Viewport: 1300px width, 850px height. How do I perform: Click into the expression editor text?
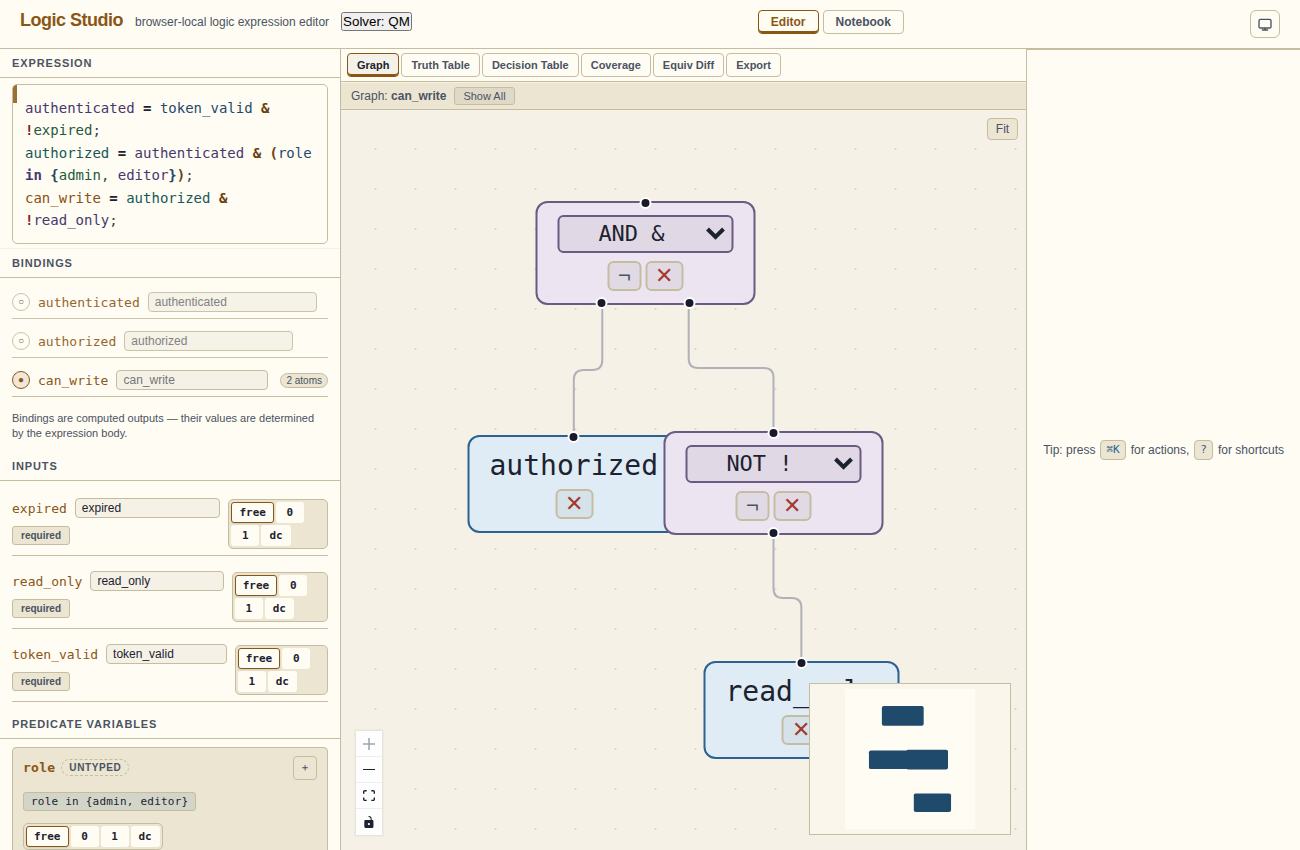click(170, 164)
